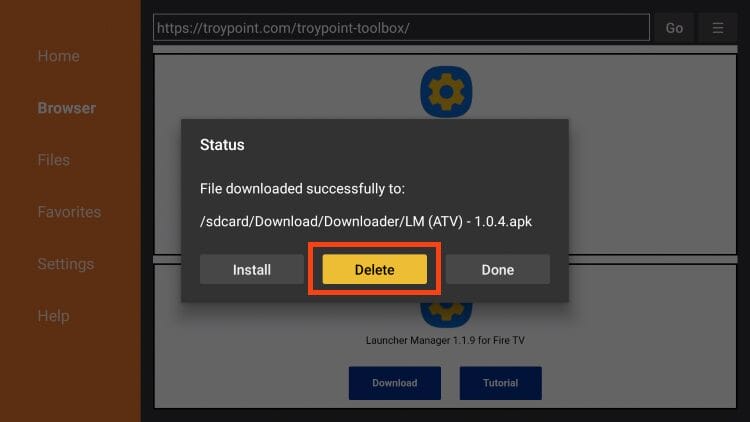Click the Done button in Status dialog

coord(497,269)
